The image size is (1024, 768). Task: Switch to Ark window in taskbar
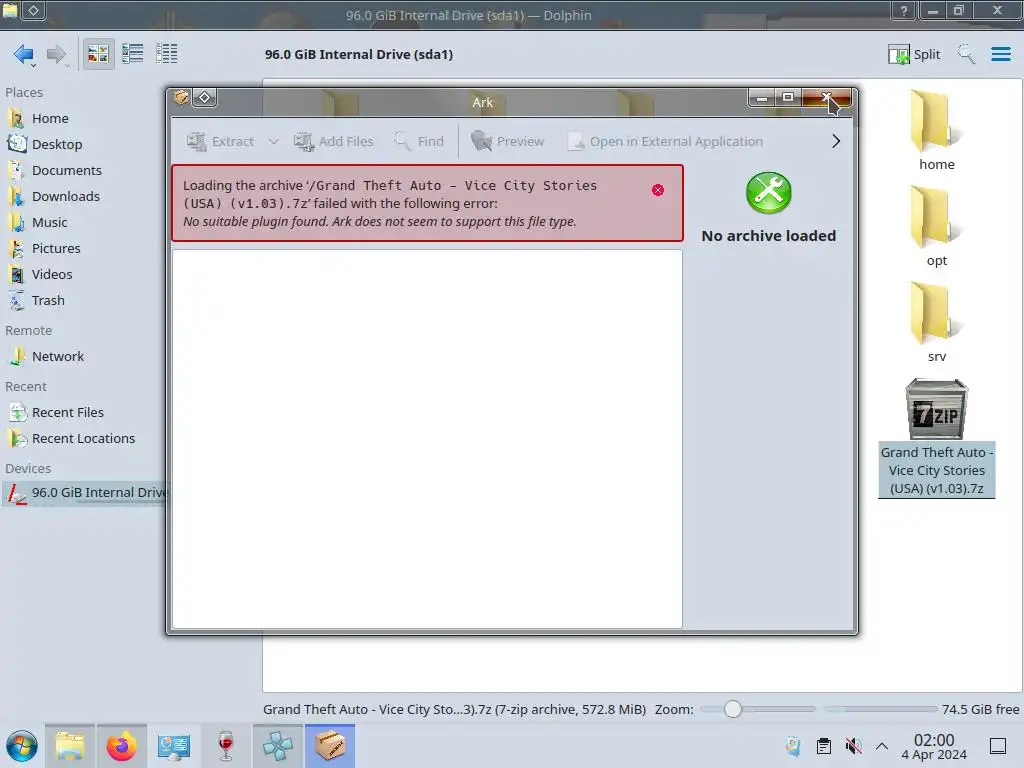pyautogui.click(x=330, y=746)
